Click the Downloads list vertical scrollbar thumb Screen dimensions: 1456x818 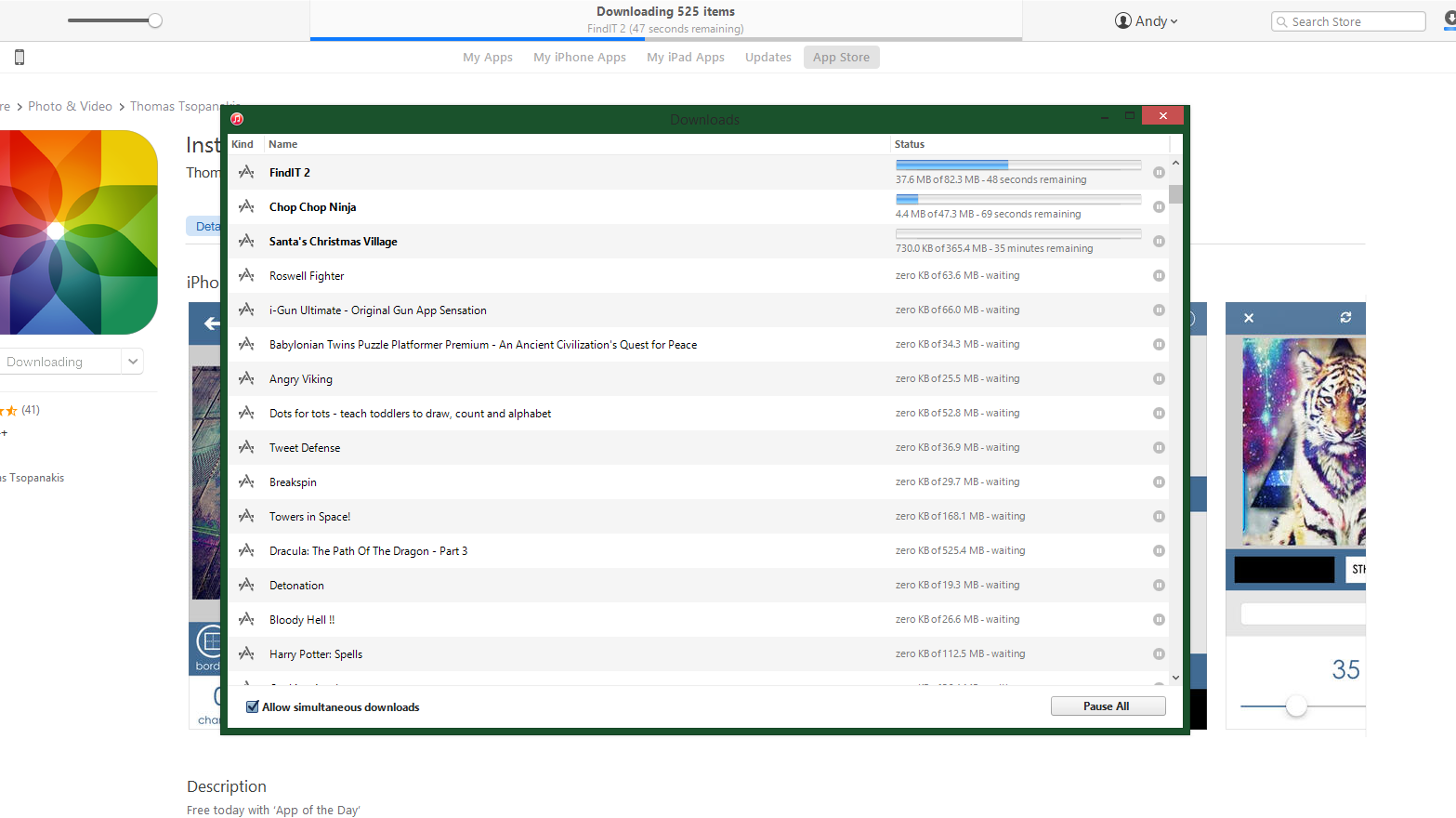(x=1175, y=194)
